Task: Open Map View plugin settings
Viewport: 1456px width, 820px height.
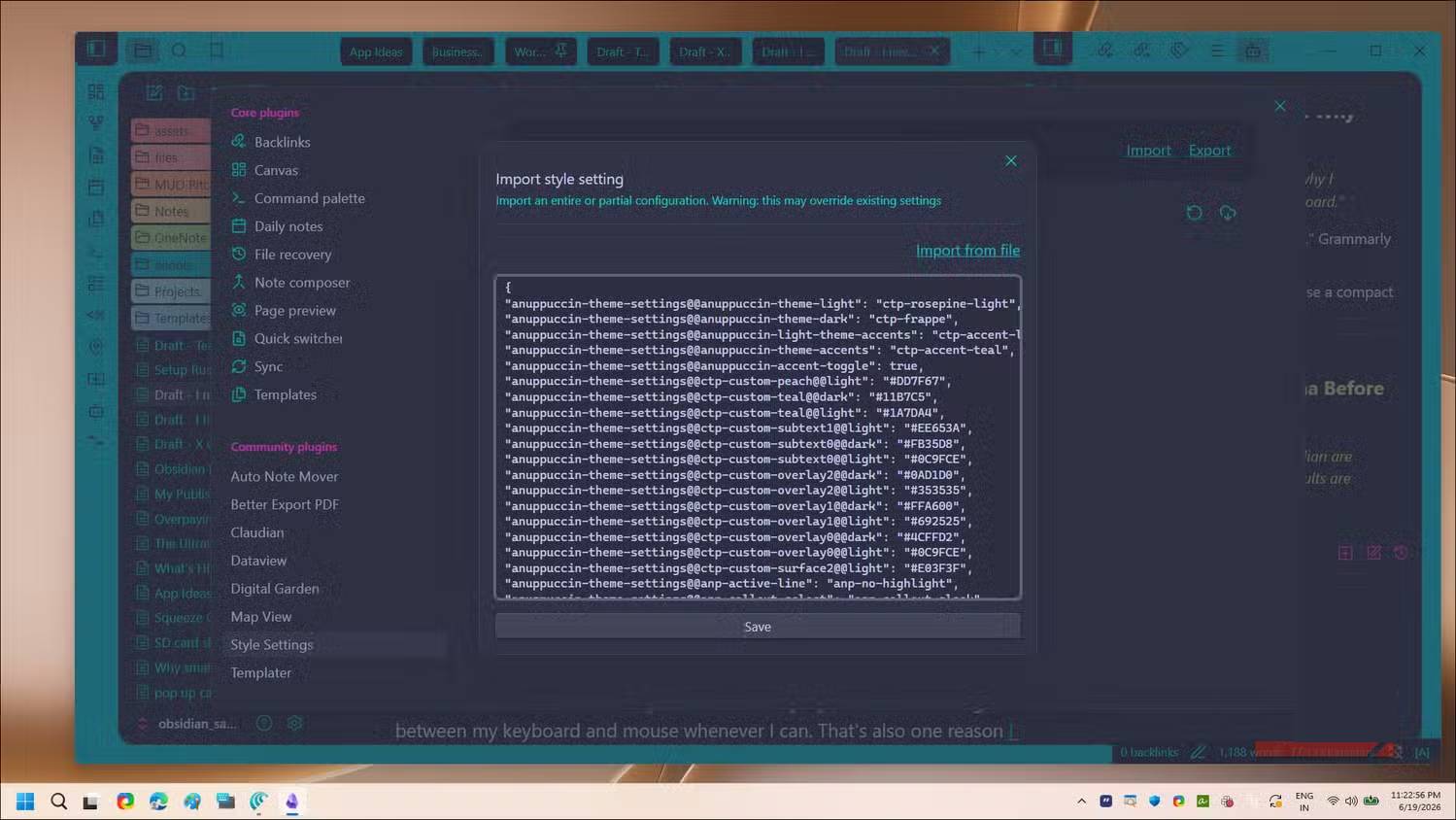Action: 260,617
